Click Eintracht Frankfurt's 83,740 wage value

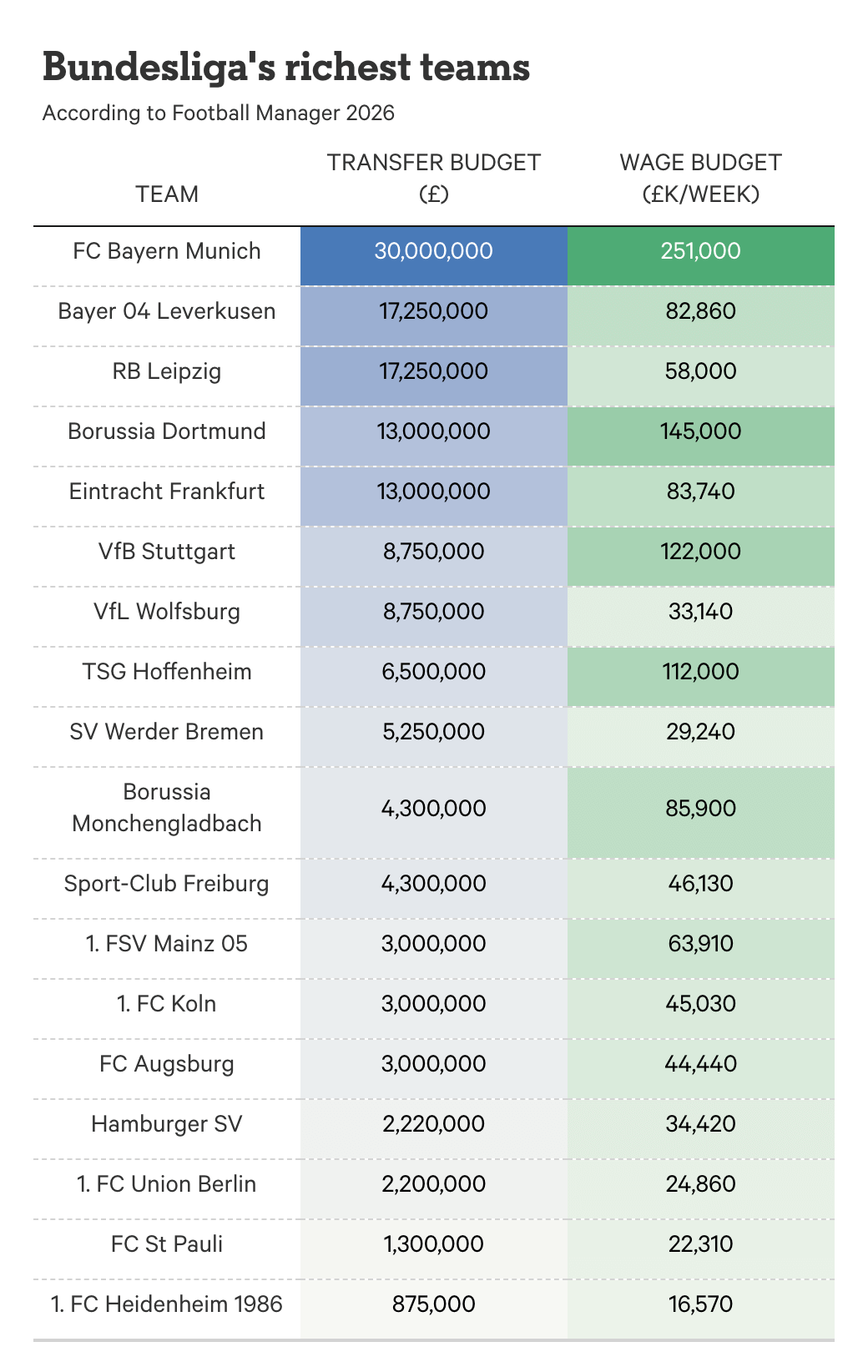point(700,492)
